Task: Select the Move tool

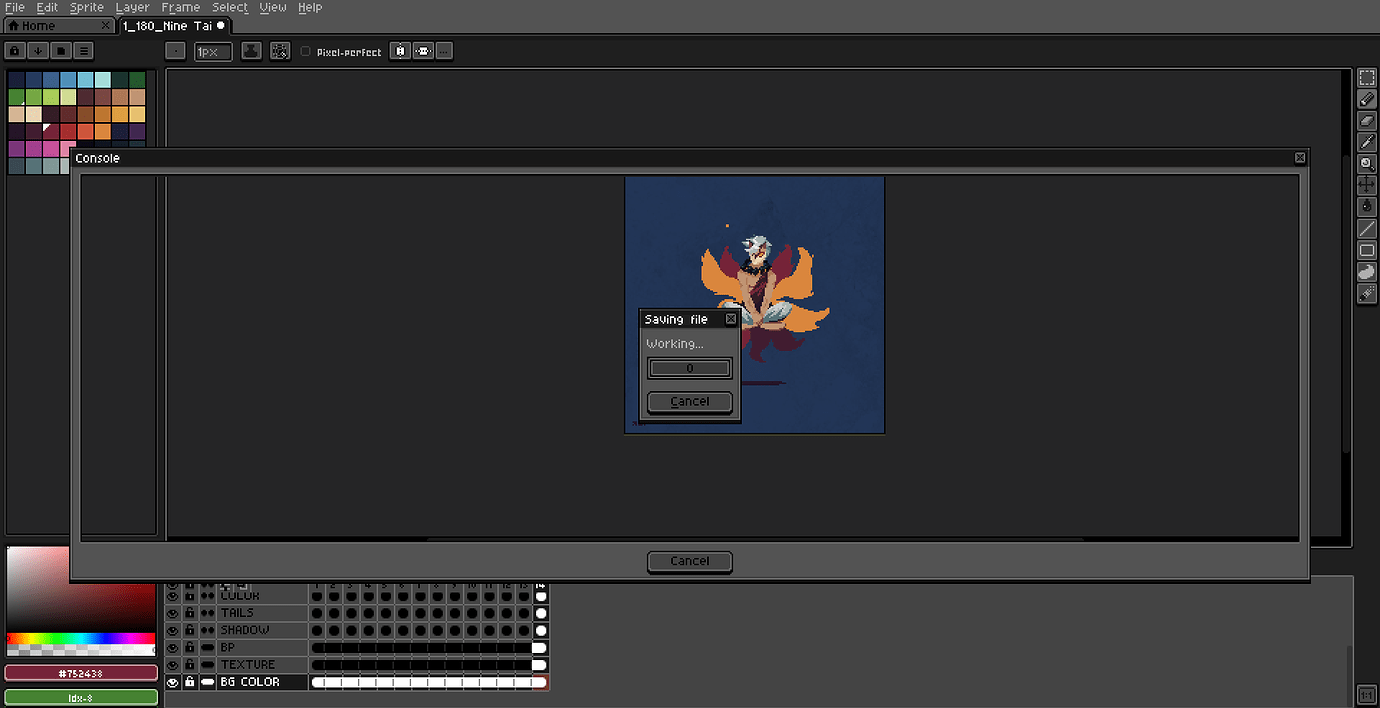Action: 1367,185
